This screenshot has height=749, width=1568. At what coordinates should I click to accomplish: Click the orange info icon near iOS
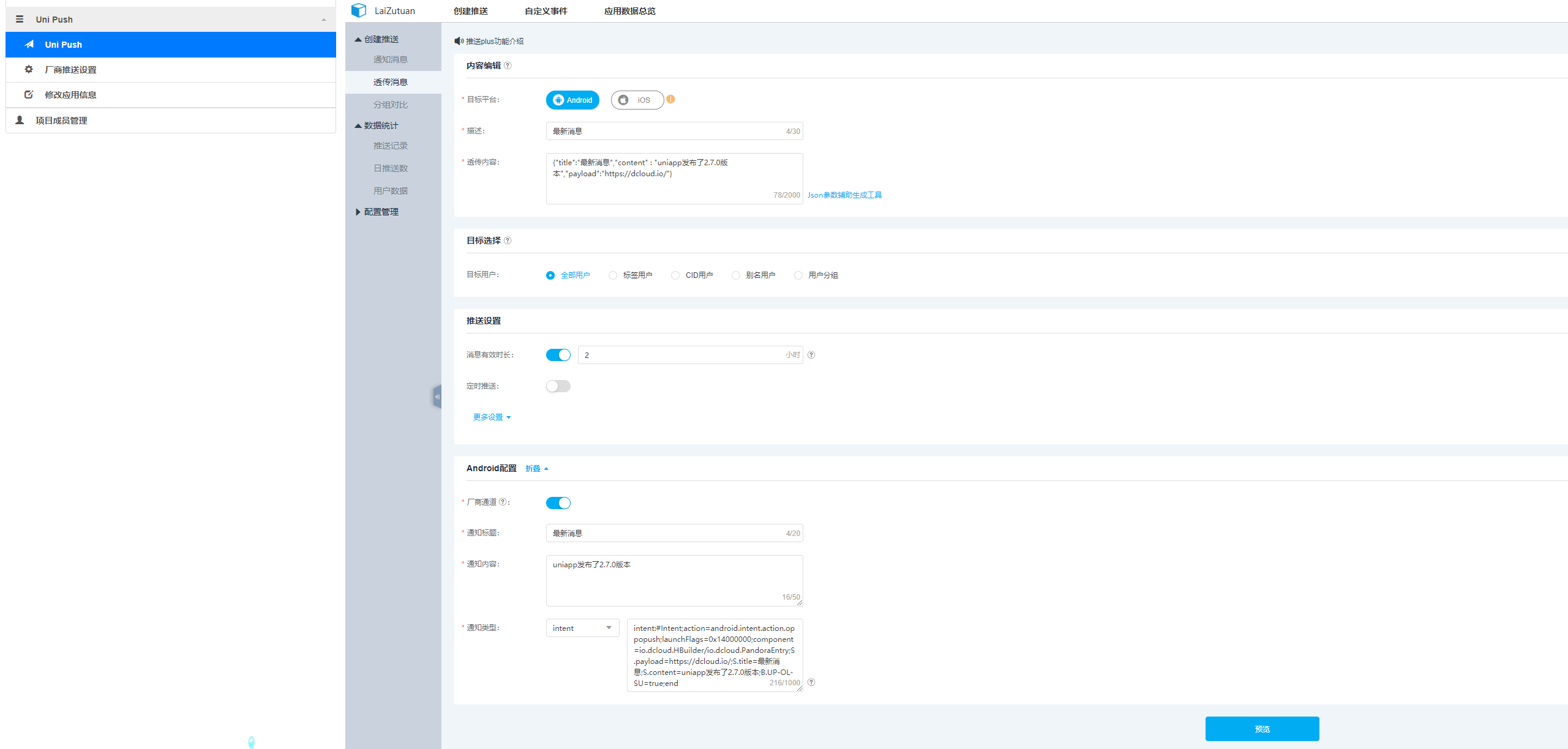click(x=671, y=99)
